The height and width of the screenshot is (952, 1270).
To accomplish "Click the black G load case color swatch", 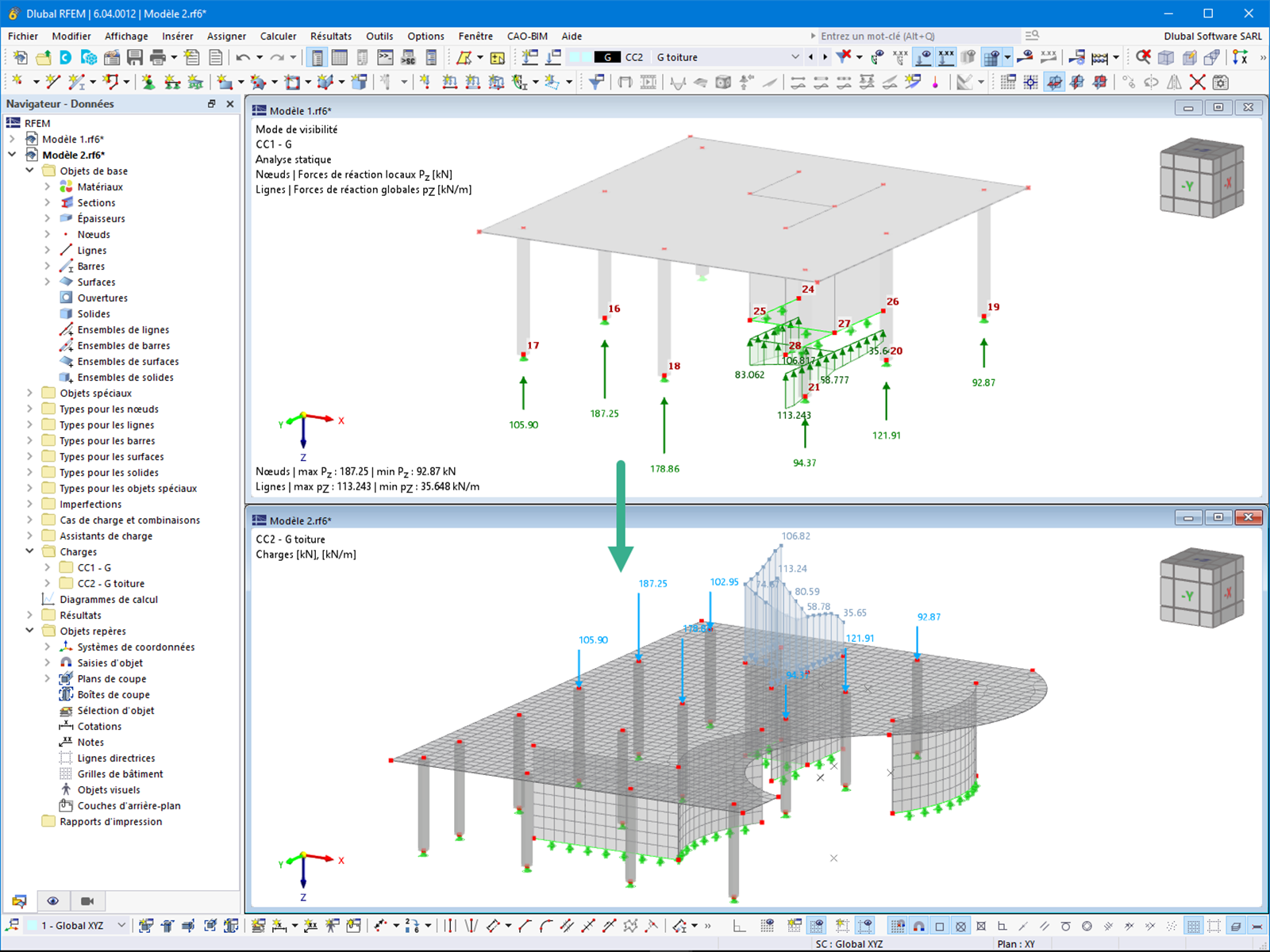I will coord(607,57).
